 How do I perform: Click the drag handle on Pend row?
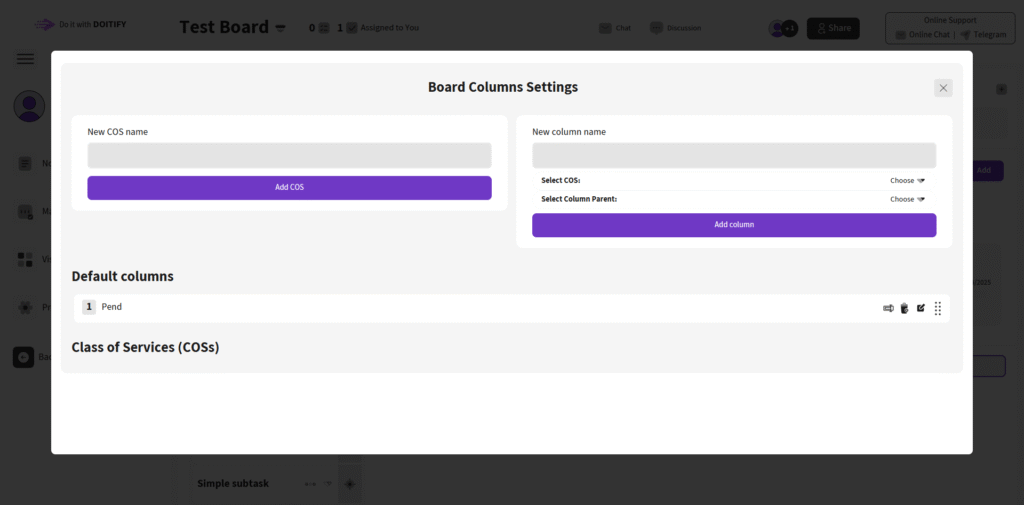[938, 308]
